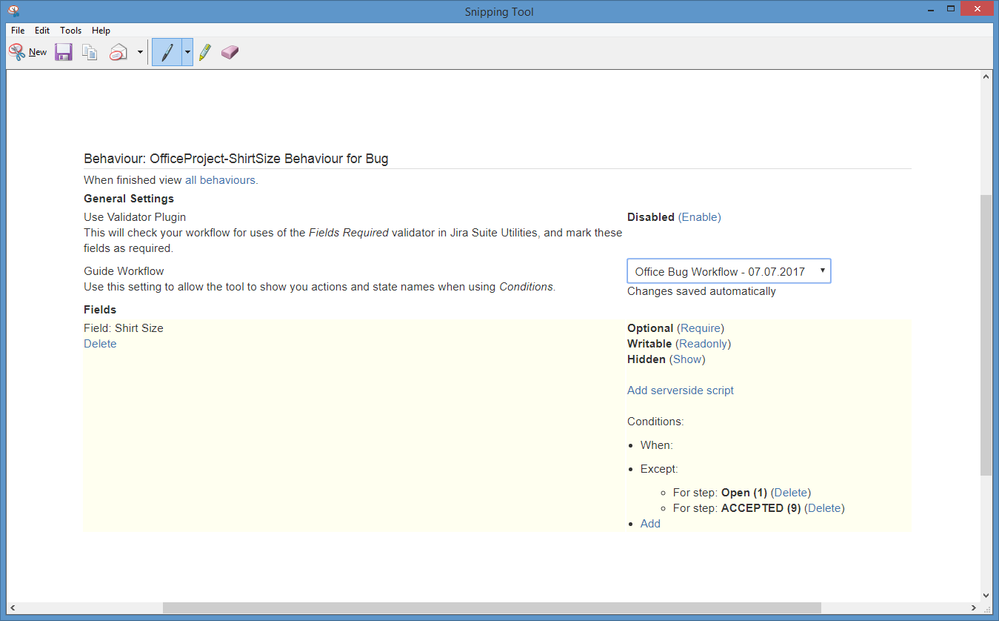This screenshot has width=999, height=621.
Task: Click the 'Fields' heading
Action: (x=100, y=310)
